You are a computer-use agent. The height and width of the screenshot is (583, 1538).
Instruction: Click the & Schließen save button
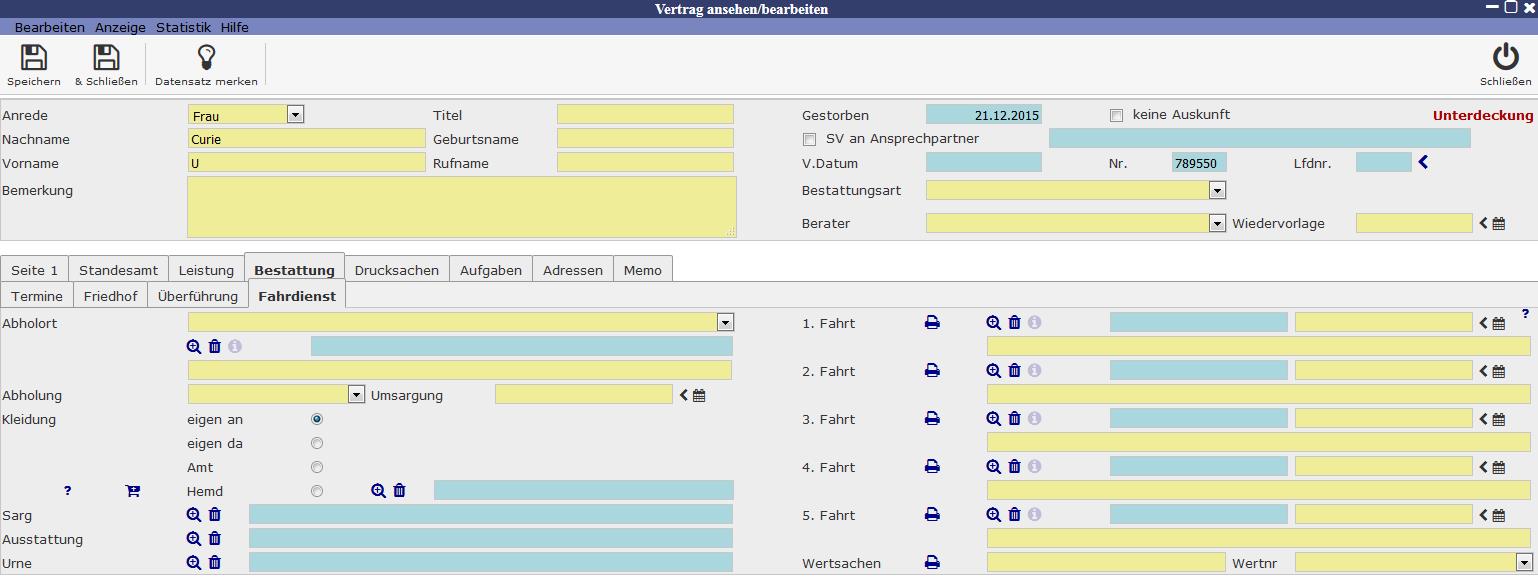[x=106, y=65]
